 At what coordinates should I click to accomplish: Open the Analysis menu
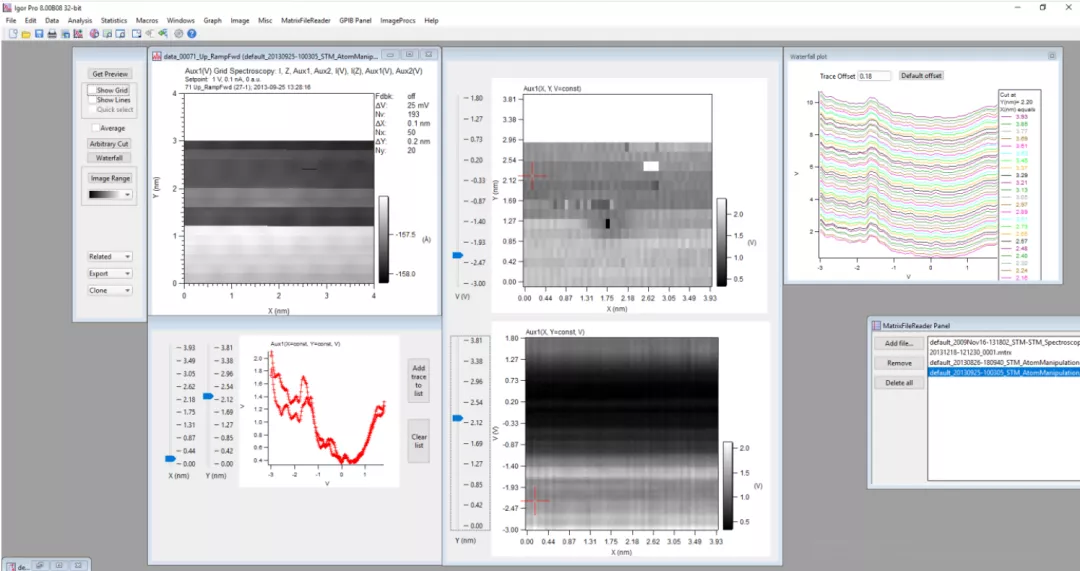coord(80,21)
